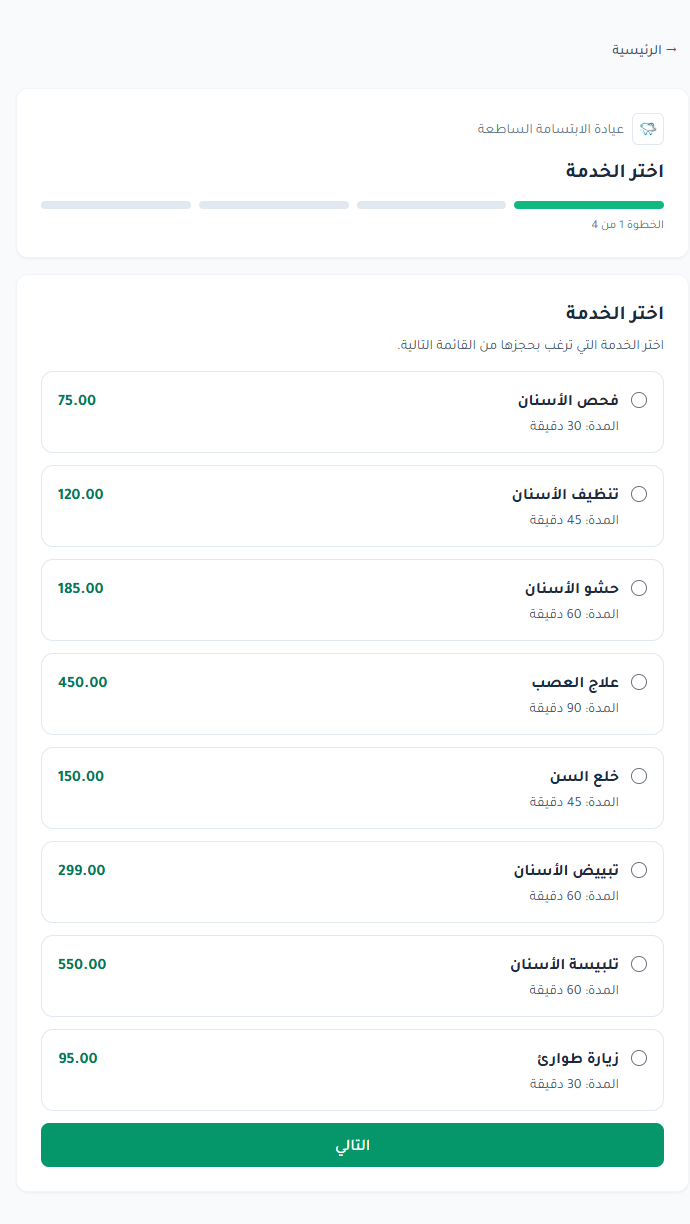Click the عيادة الابتسامة الساطعة clinic name
The width and height of the screenshot is (690, 1224).
[x=551, y=129]
